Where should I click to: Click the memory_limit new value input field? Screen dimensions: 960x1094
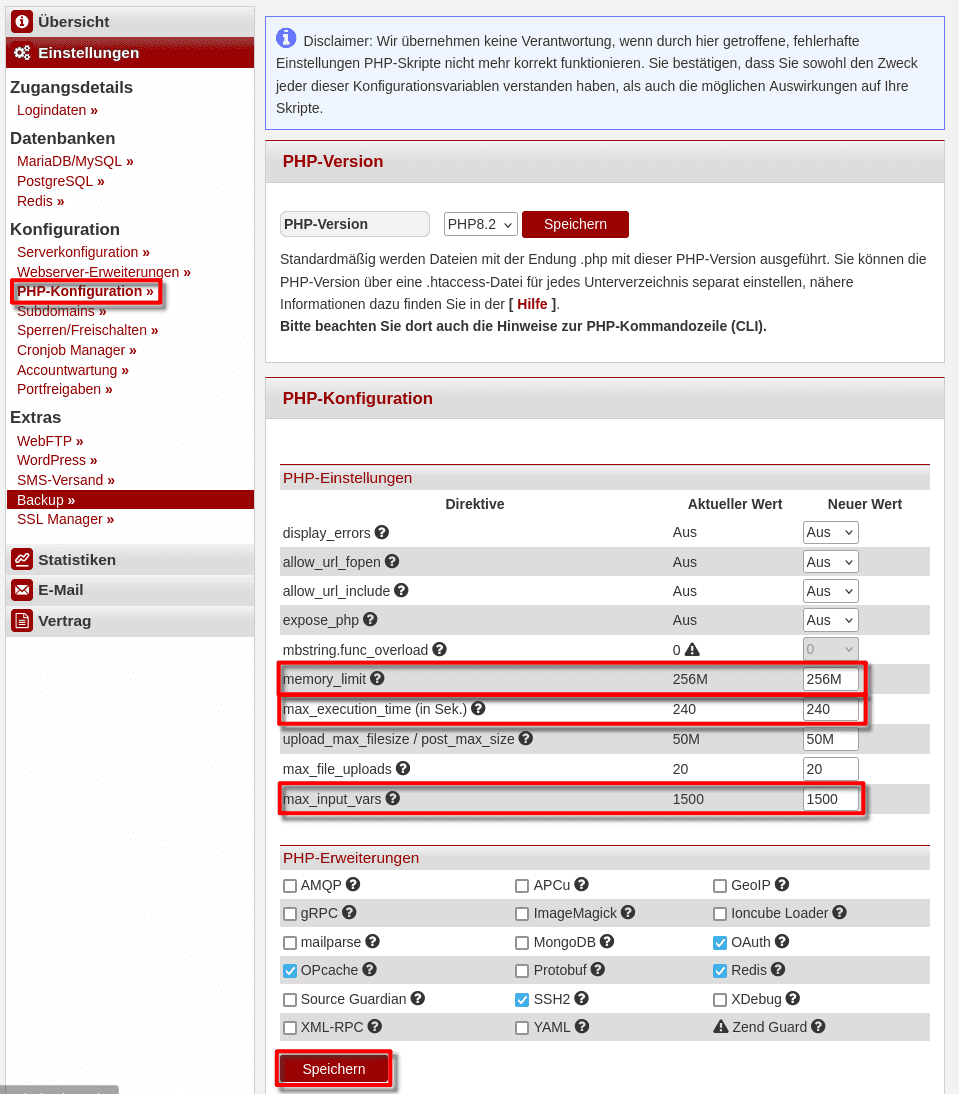[x=830, y=680]
